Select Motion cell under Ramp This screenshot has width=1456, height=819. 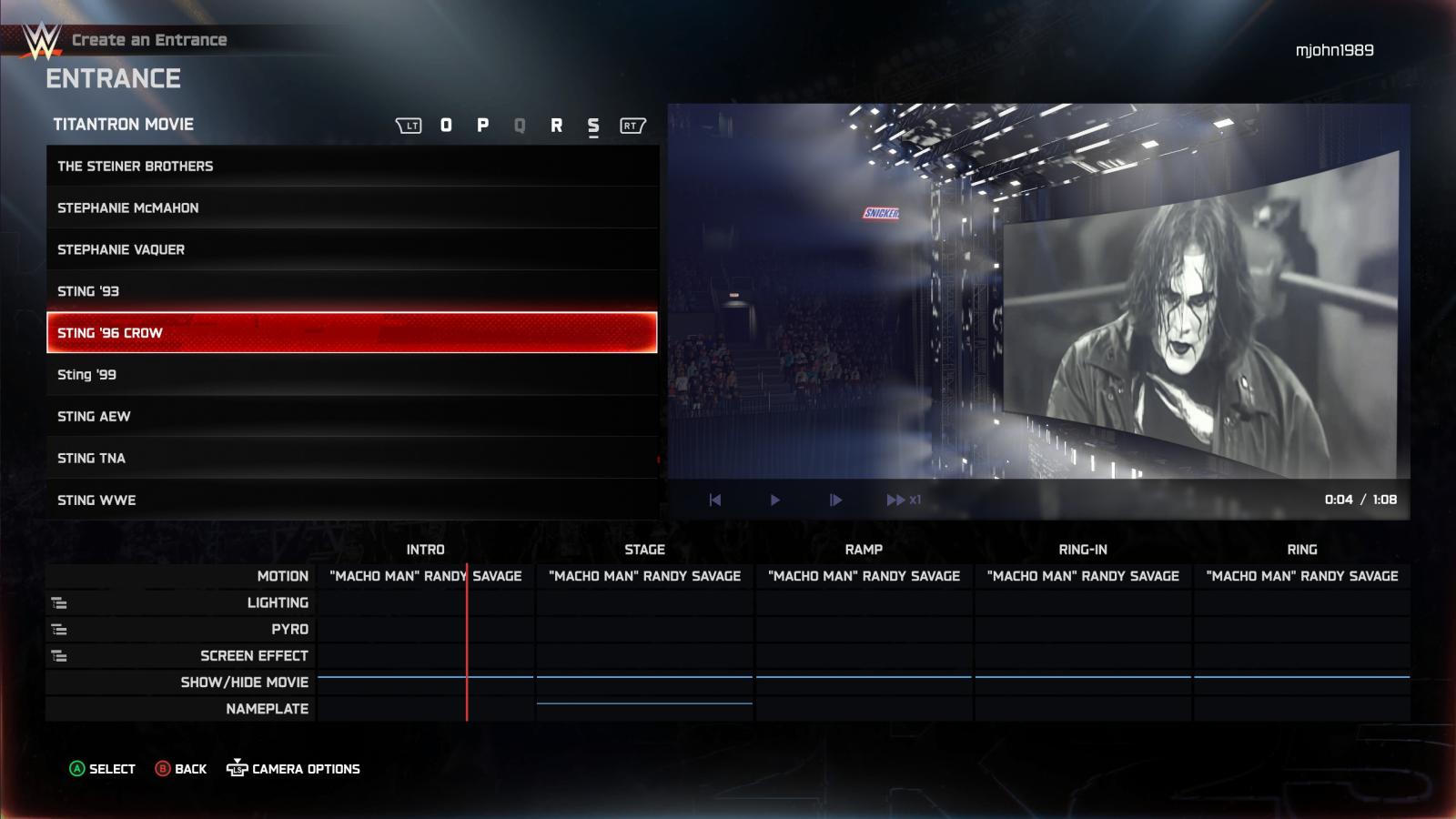pos(864,576)
